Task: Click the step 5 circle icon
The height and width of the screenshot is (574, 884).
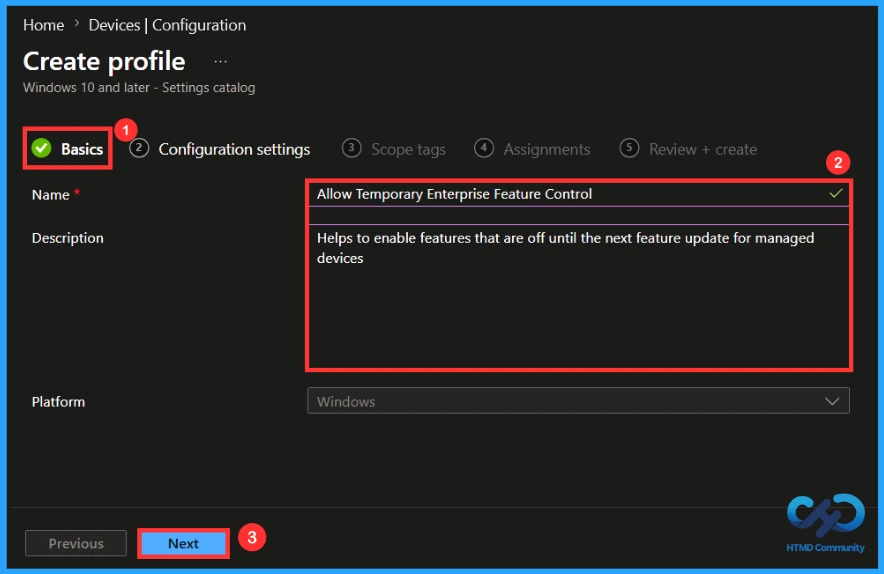Action: pos(629,148)
